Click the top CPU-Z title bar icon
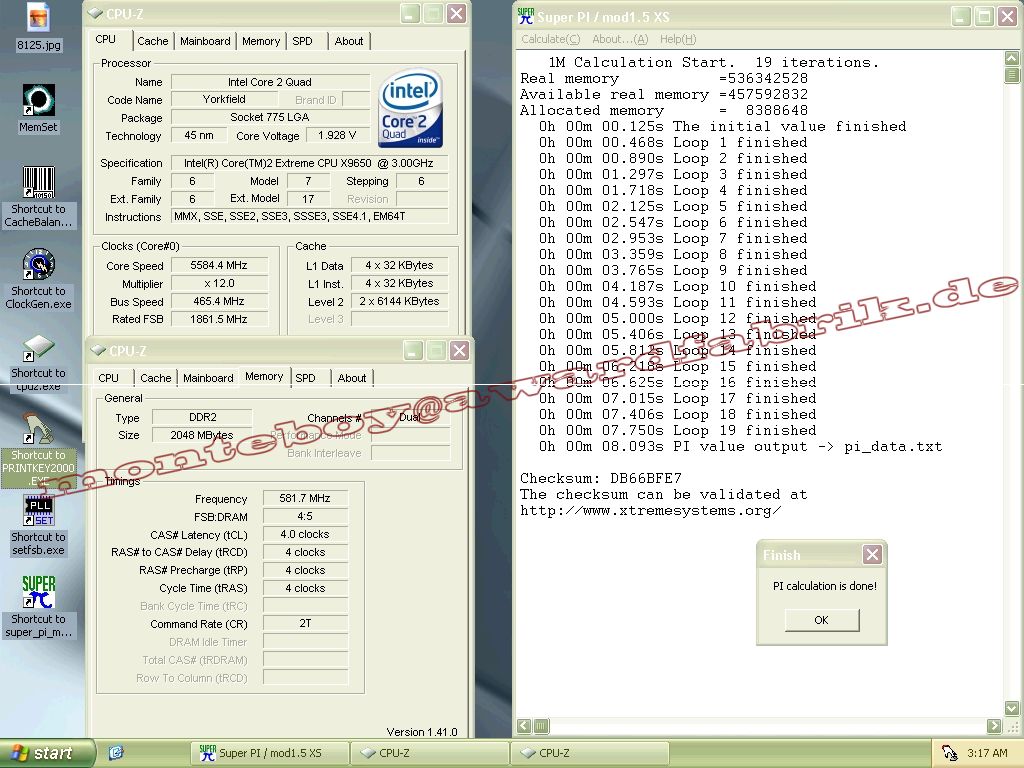Screen dimensions: 1024x768 pos(96,14)
